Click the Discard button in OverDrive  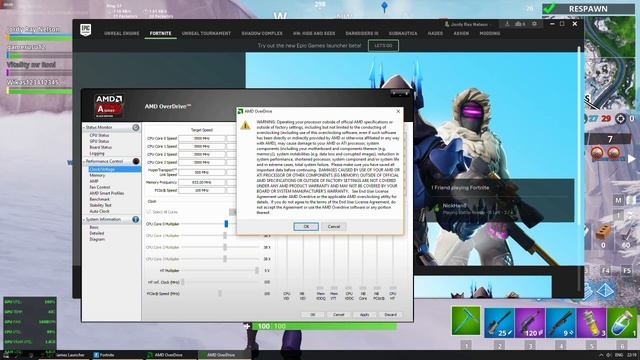[390, 315]
